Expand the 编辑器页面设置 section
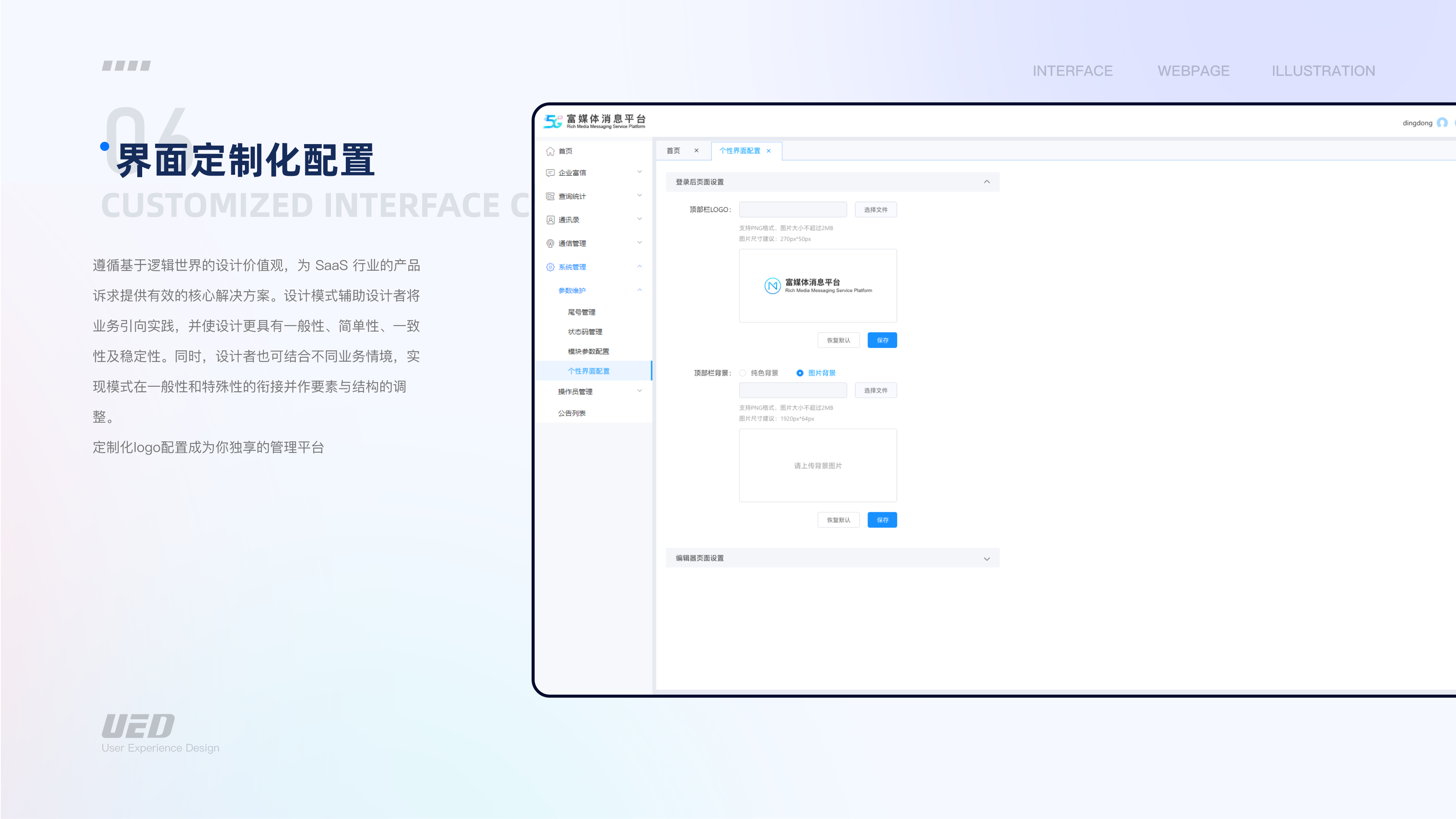 click(987, 559)
